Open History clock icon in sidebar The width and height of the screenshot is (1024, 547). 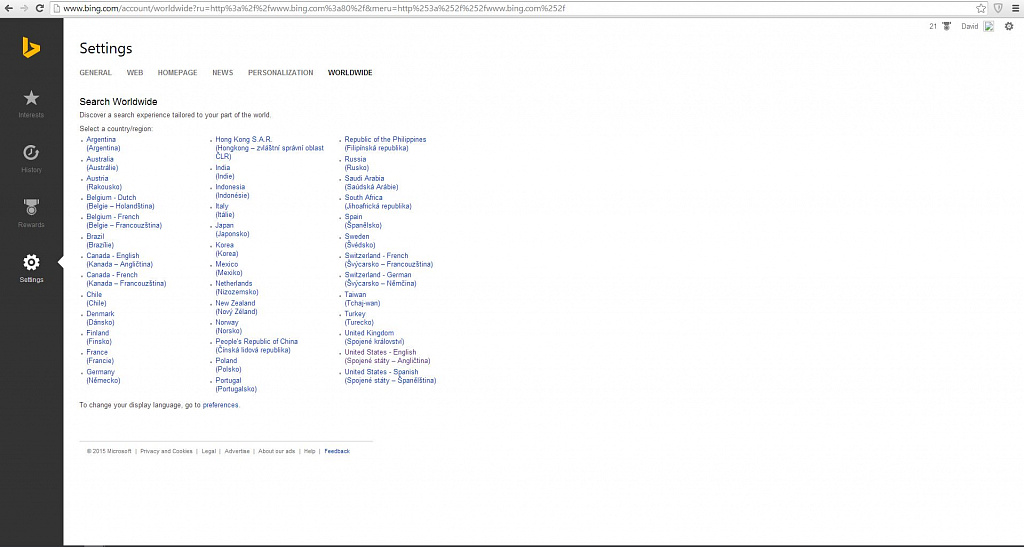31,153
